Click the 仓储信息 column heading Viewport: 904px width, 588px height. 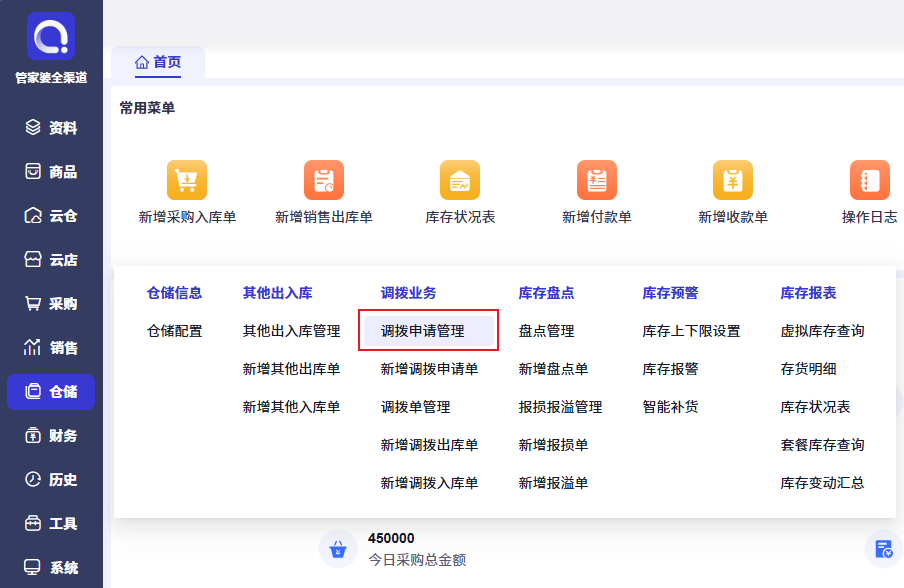pos(175,293)
